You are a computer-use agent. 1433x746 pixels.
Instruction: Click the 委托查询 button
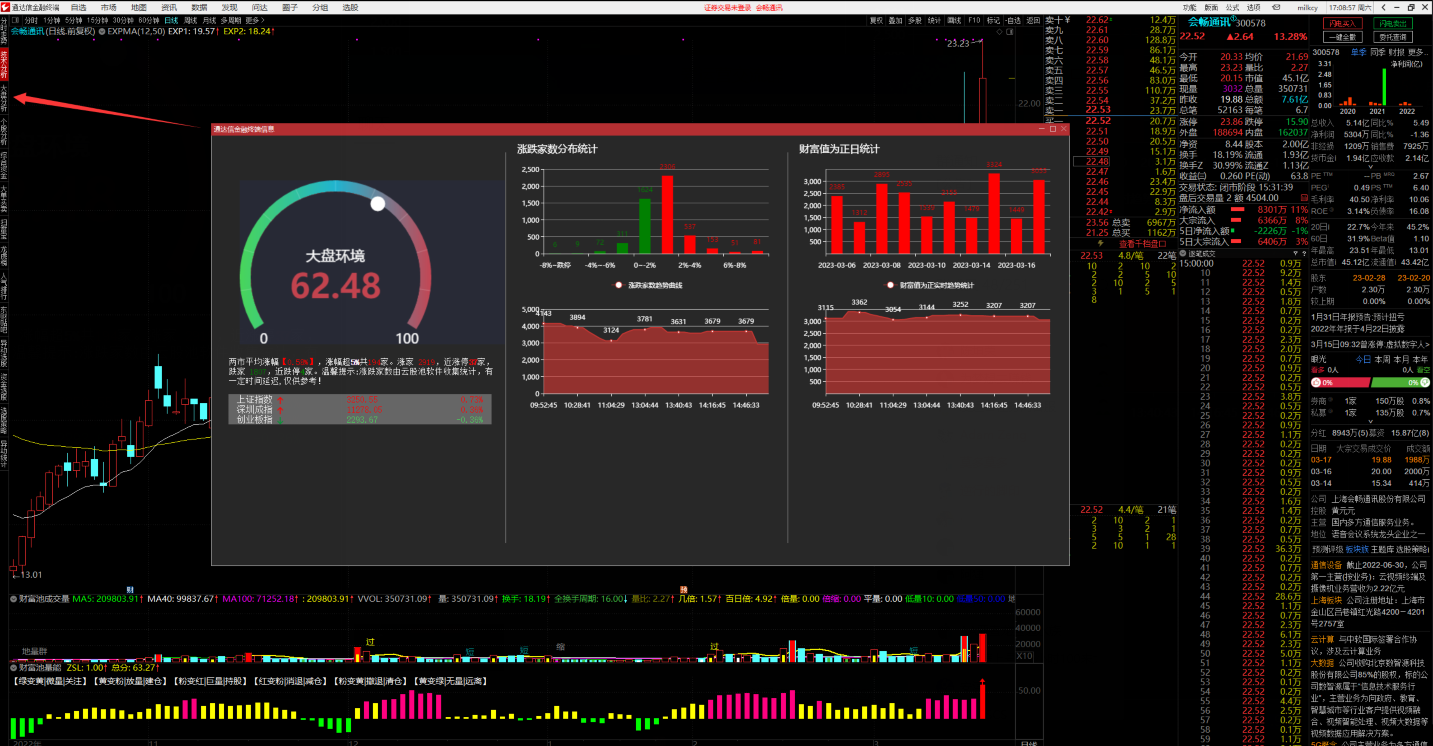pos(1395,36)
